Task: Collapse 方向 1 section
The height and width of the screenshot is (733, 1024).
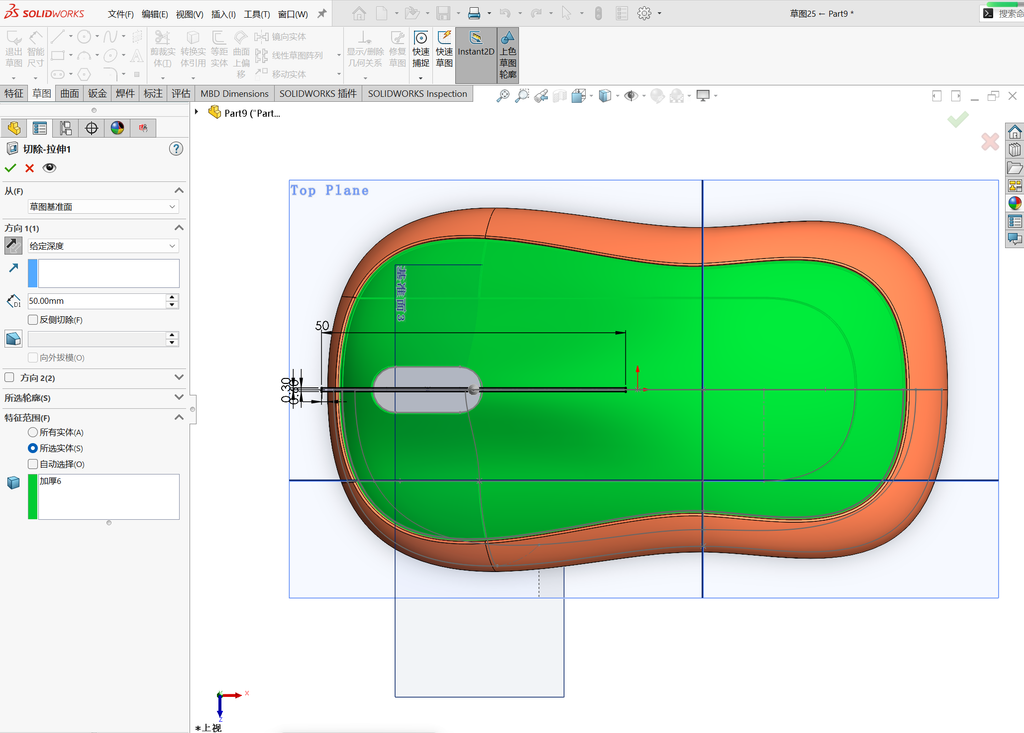Action: point(179,228)
